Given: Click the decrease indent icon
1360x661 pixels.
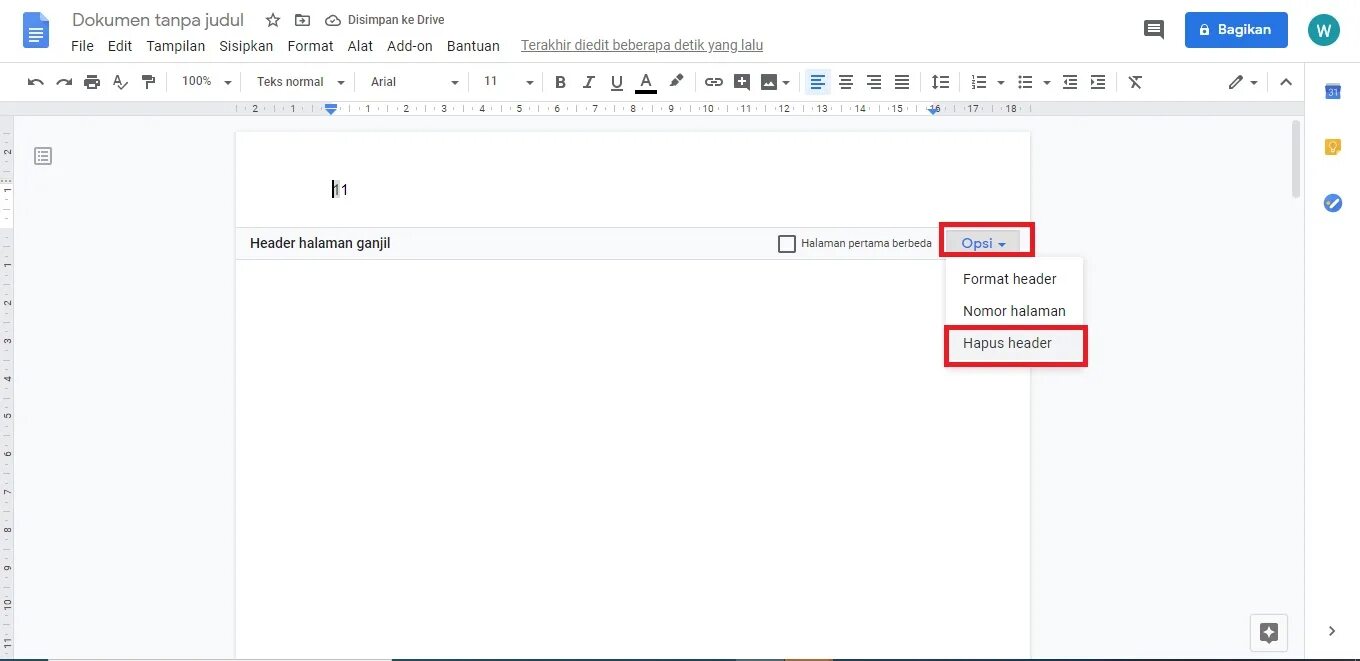Looking at the screenshot, I should point(1070,82).
